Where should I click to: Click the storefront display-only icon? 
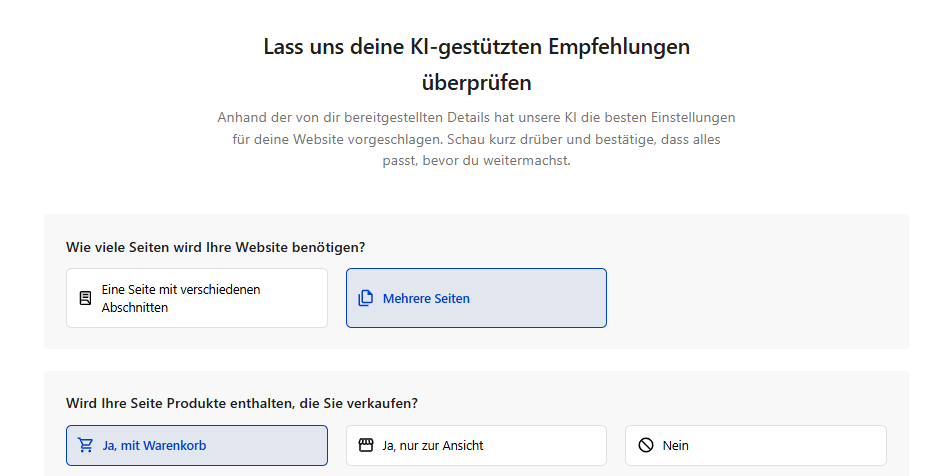[x=366, y=445]
